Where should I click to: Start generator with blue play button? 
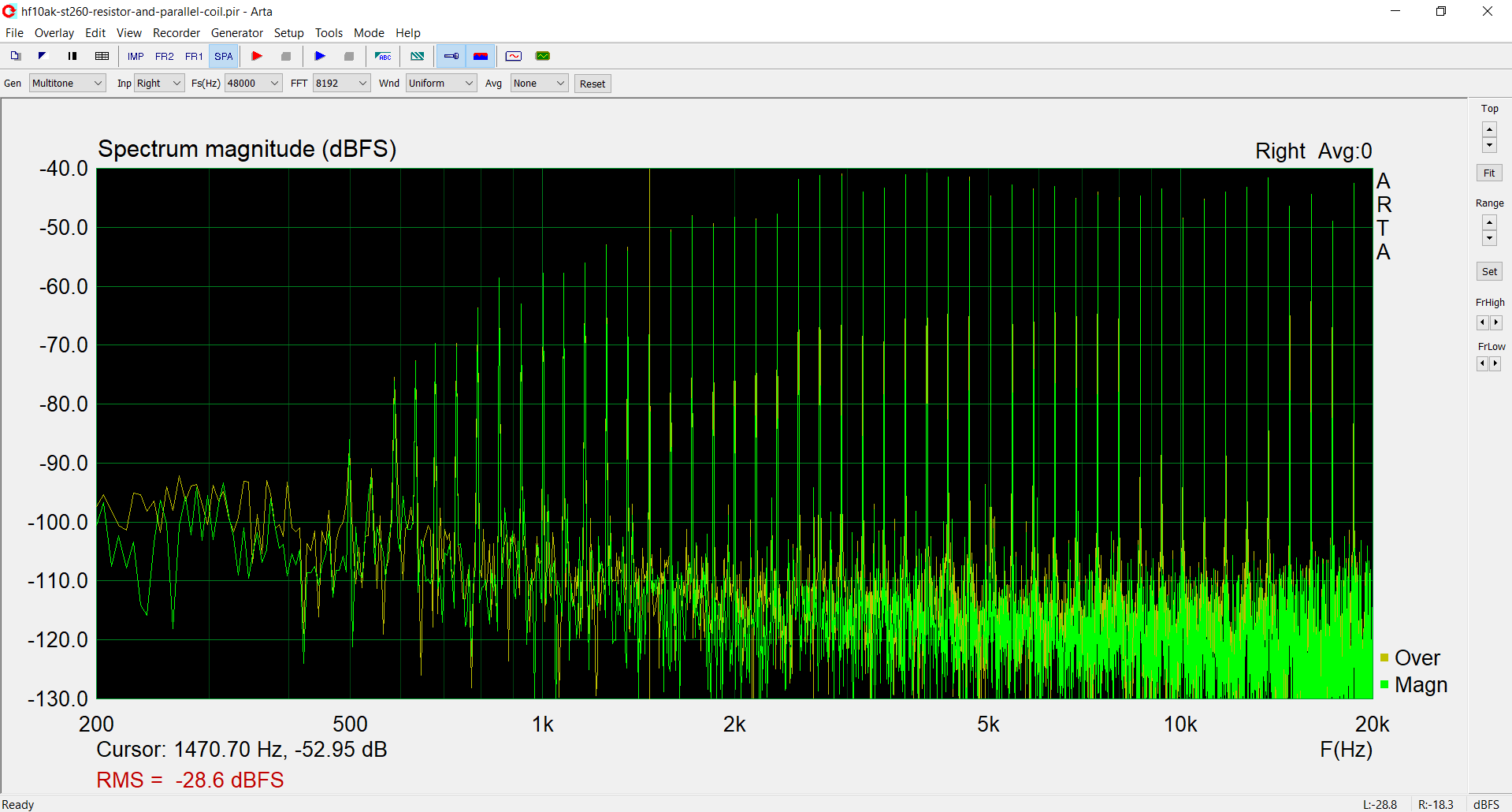tap(320, 56)
